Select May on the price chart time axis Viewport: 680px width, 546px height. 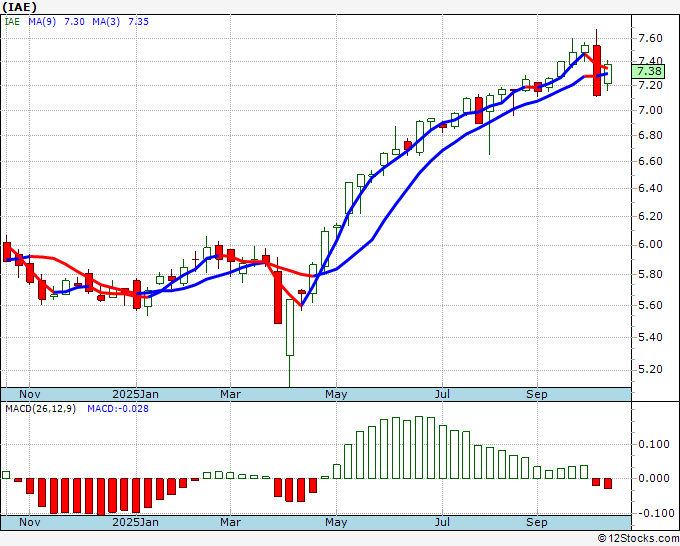click(336, 394)
